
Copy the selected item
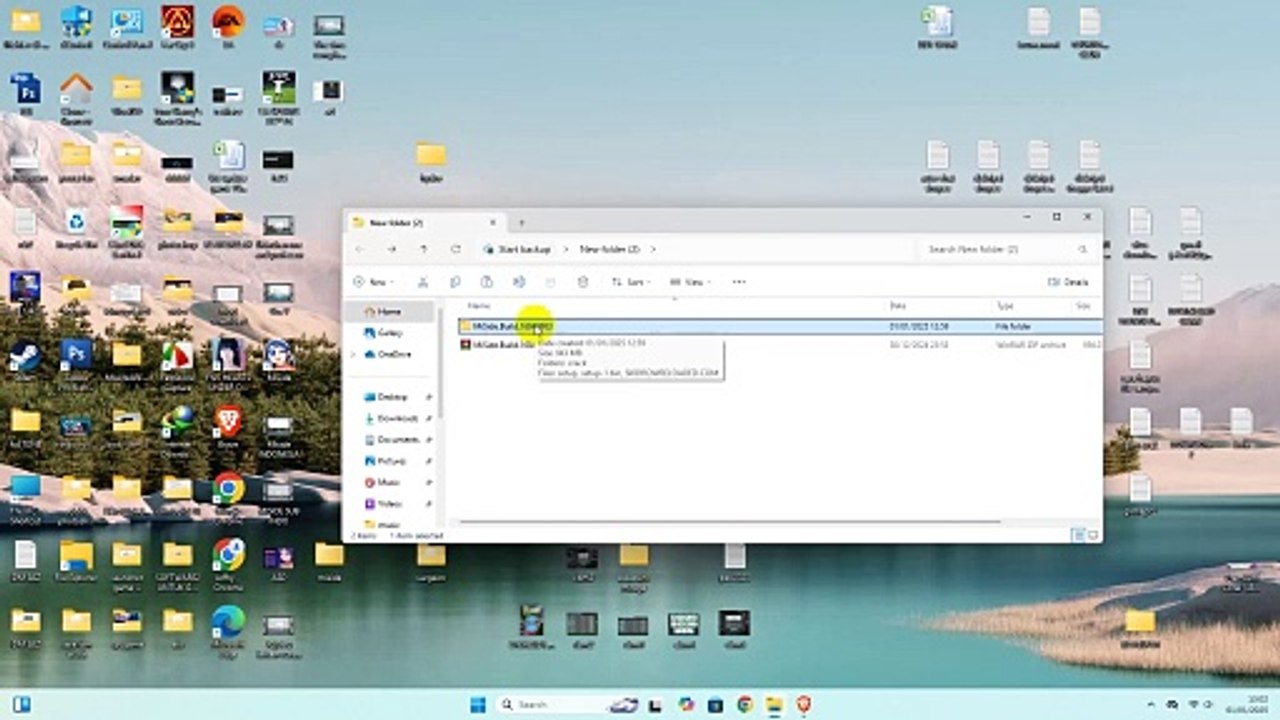pos(455,282)
